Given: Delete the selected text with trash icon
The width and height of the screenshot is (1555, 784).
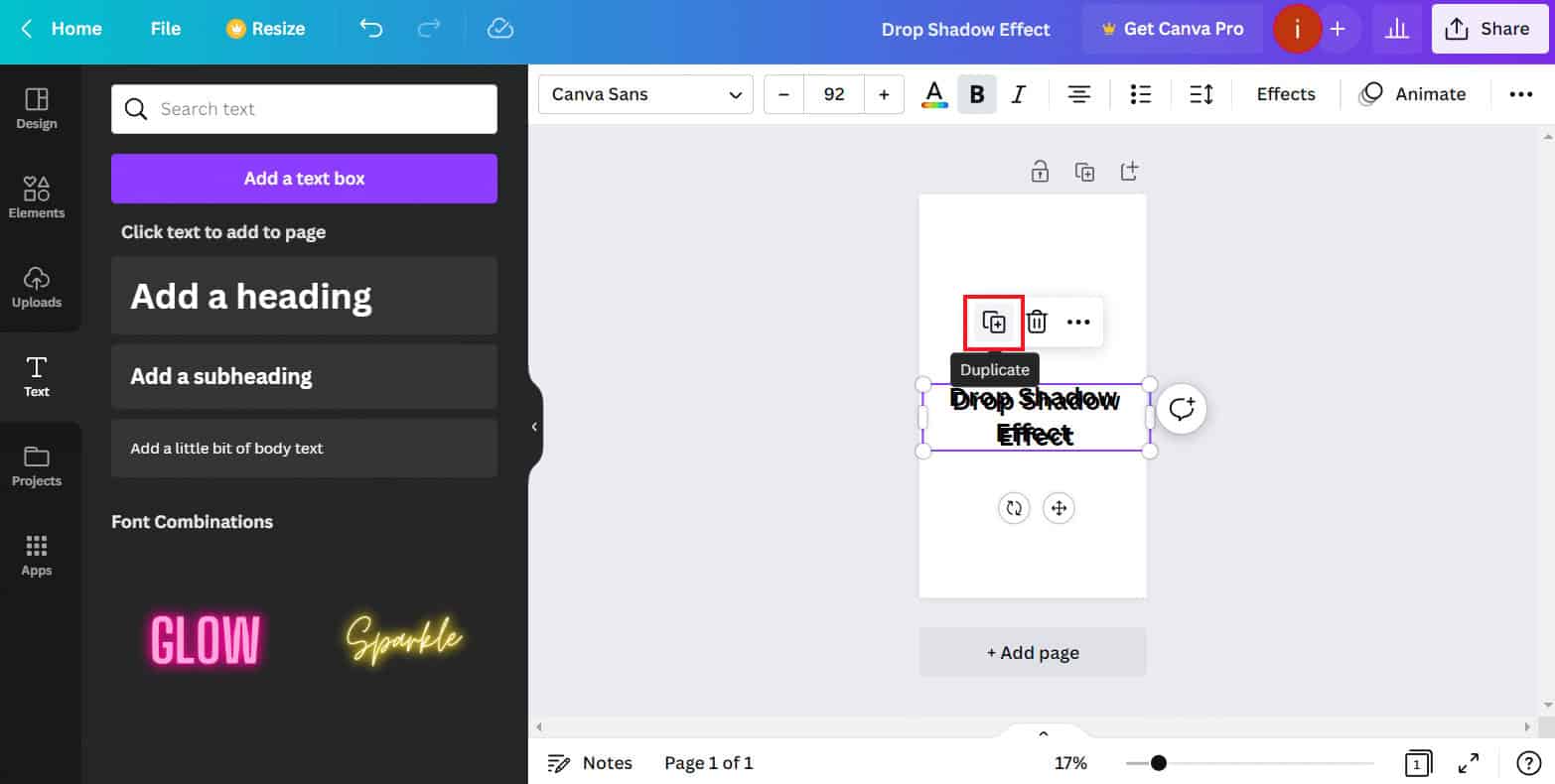Looking at the screenshot, I should [1037, 322].
